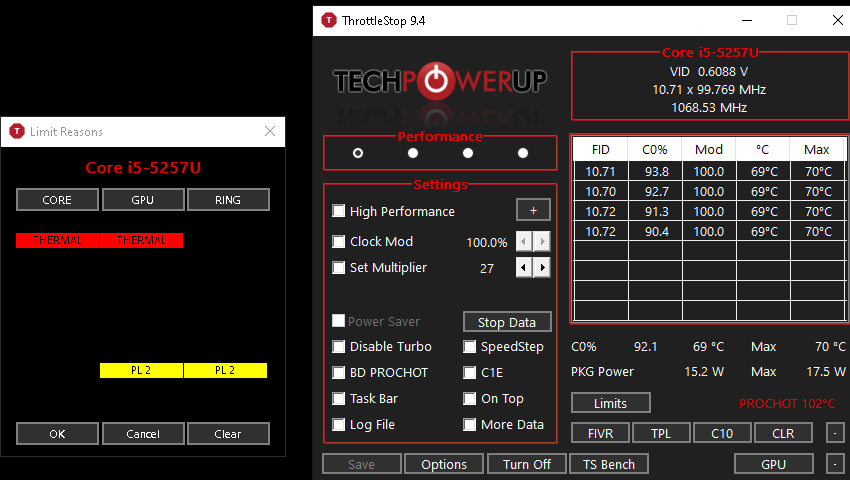Toggle the Clock Mod checkbox
Image resolution: width=850 pixels, height=480 pixels.
point(338,241)
